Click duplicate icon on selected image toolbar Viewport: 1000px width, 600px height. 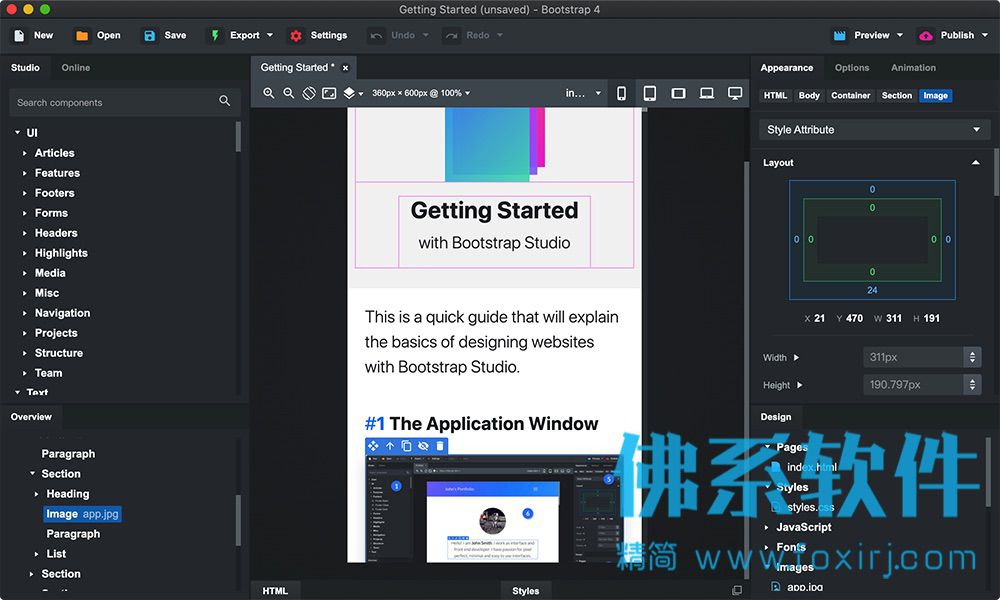coord(406,446)
